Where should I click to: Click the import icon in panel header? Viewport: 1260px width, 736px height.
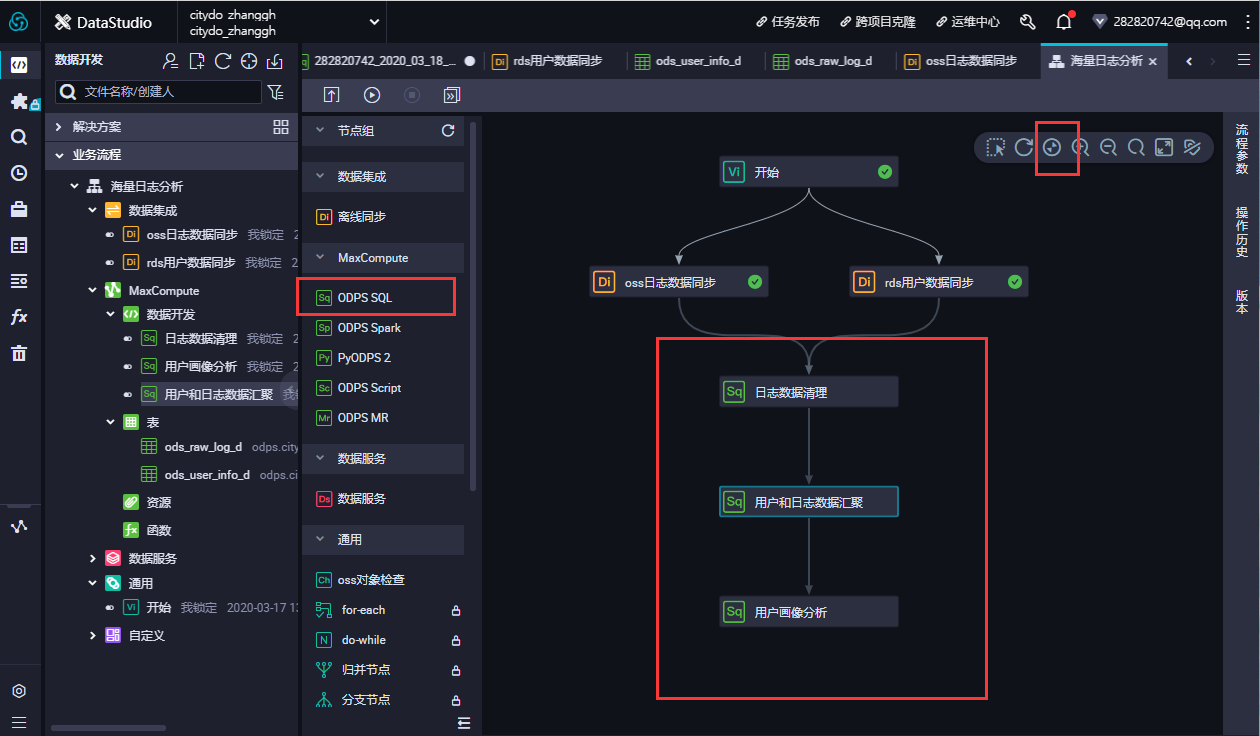point(275,61)
